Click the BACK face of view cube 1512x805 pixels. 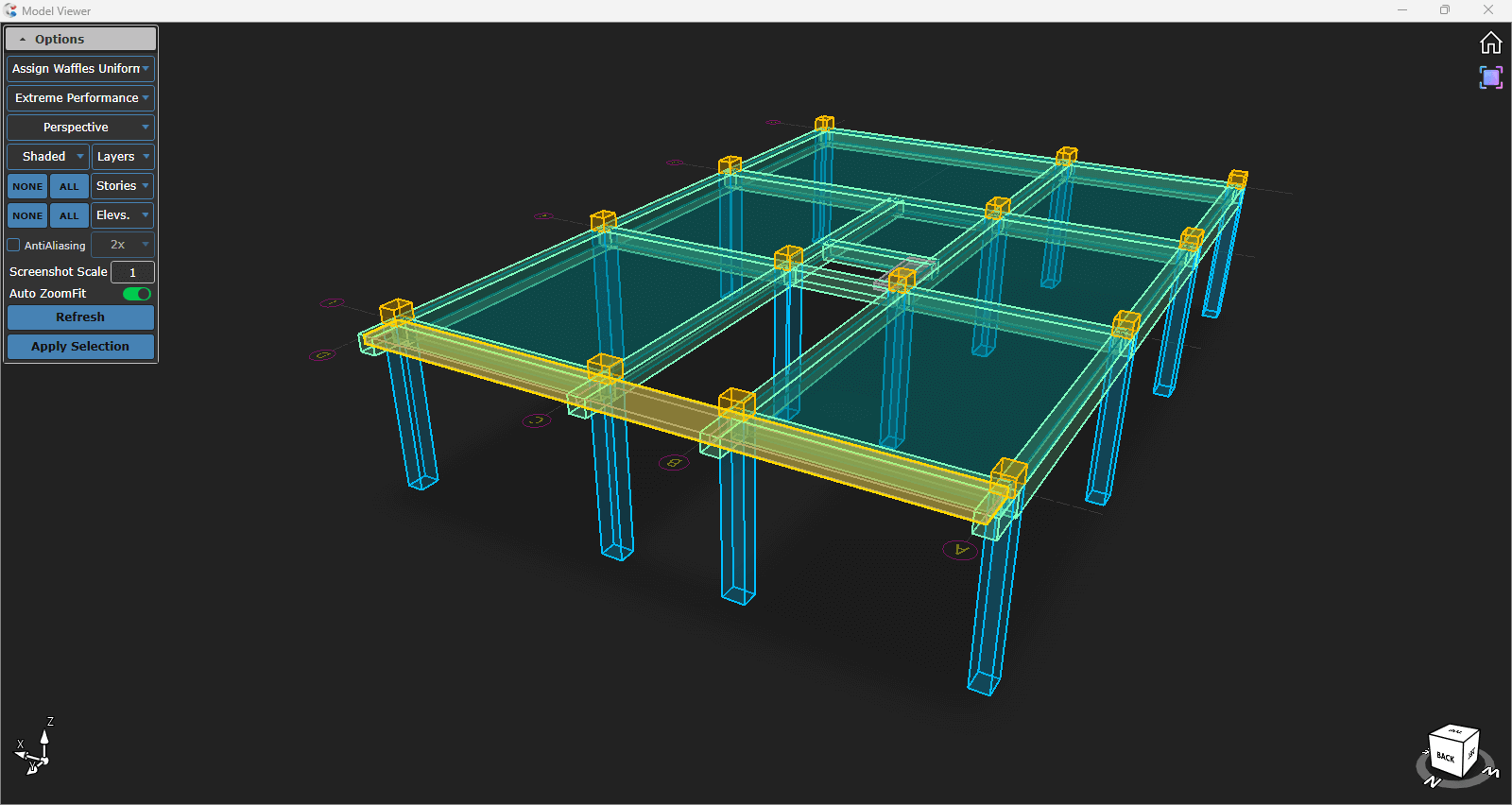click(1445, 756)
